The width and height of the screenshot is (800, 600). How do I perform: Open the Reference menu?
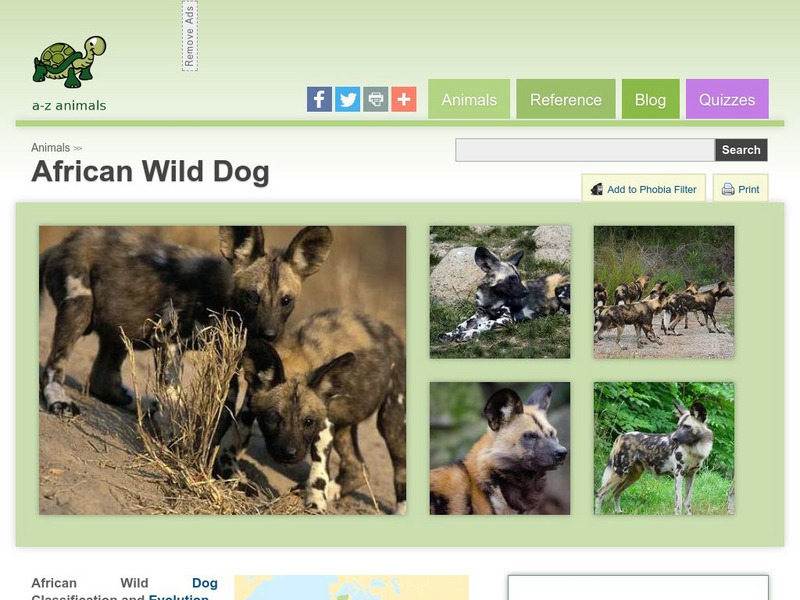click(x=566, y=99)
